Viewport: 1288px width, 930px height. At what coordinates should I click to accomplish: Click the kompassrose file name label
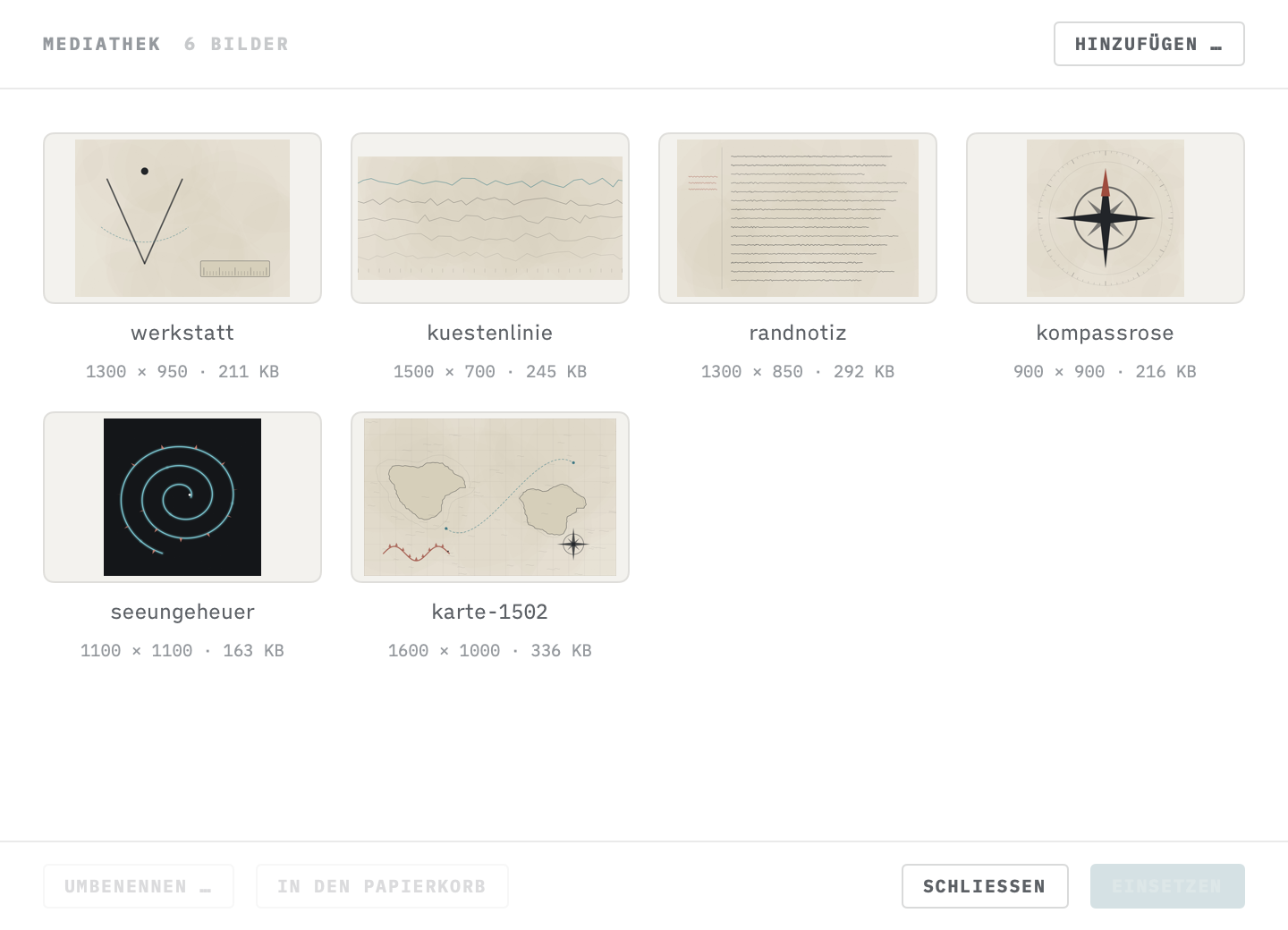pos(1106,333)
